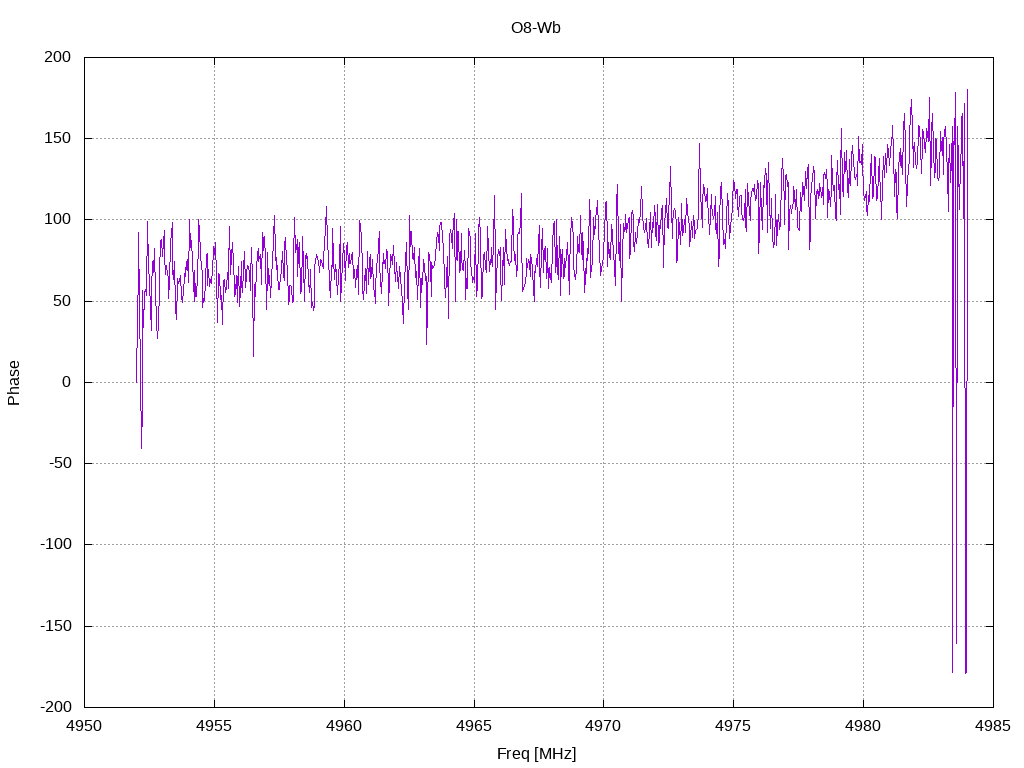This screenshot has height=768, width=1024.
Task: Click the x-axis tick label 4950
Action: click(x=84, y=726)
